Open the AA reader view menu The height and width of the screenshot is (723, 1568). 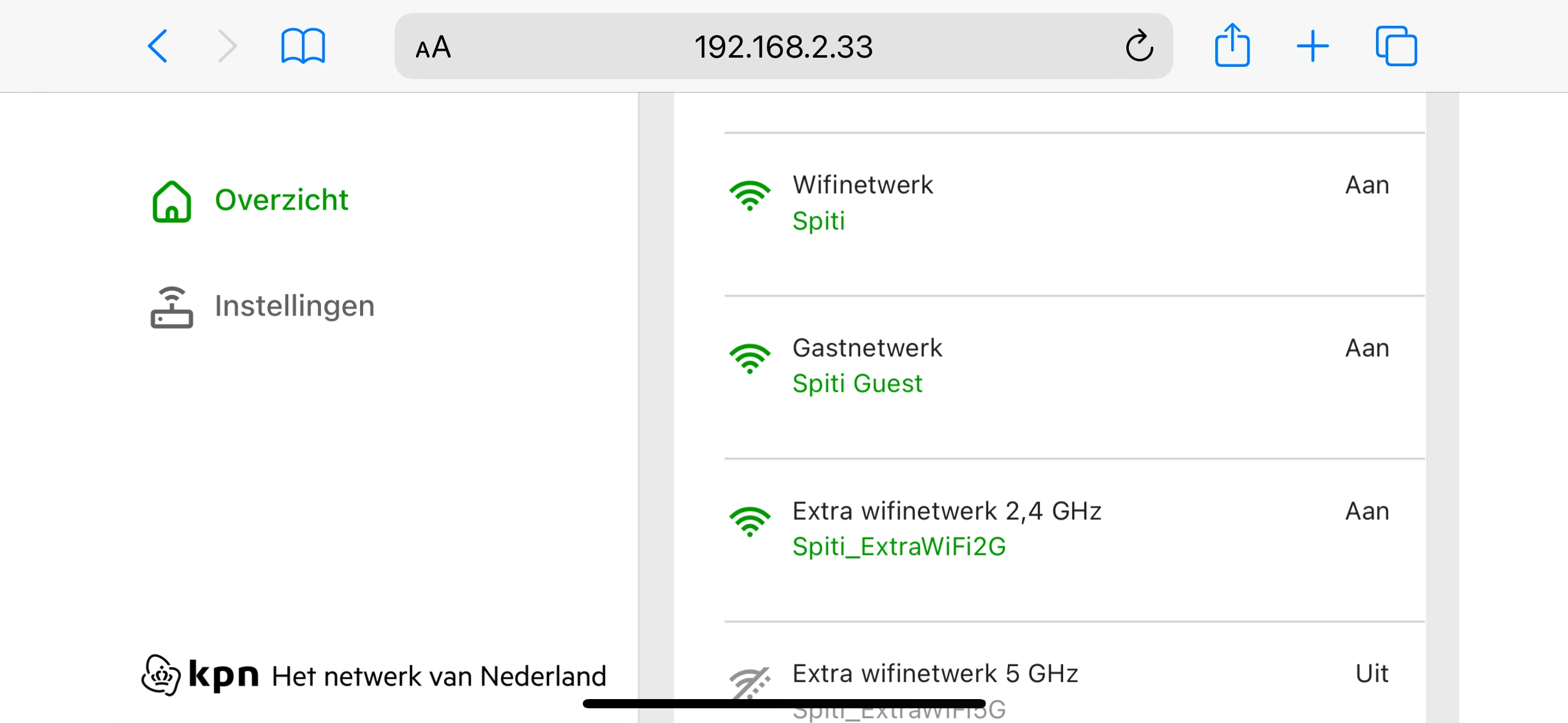[433, 48]
